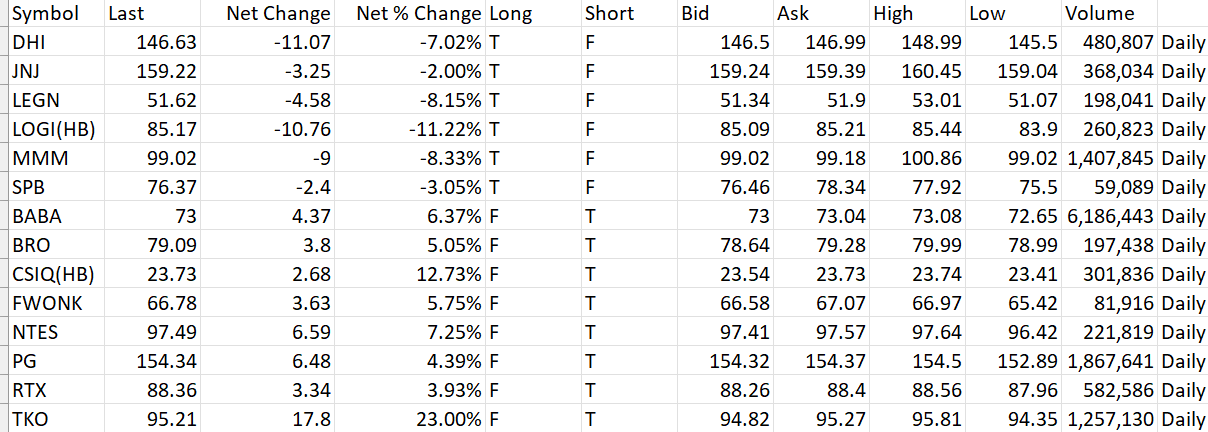Click the PG ask cell 154.37

pos(821,361)
